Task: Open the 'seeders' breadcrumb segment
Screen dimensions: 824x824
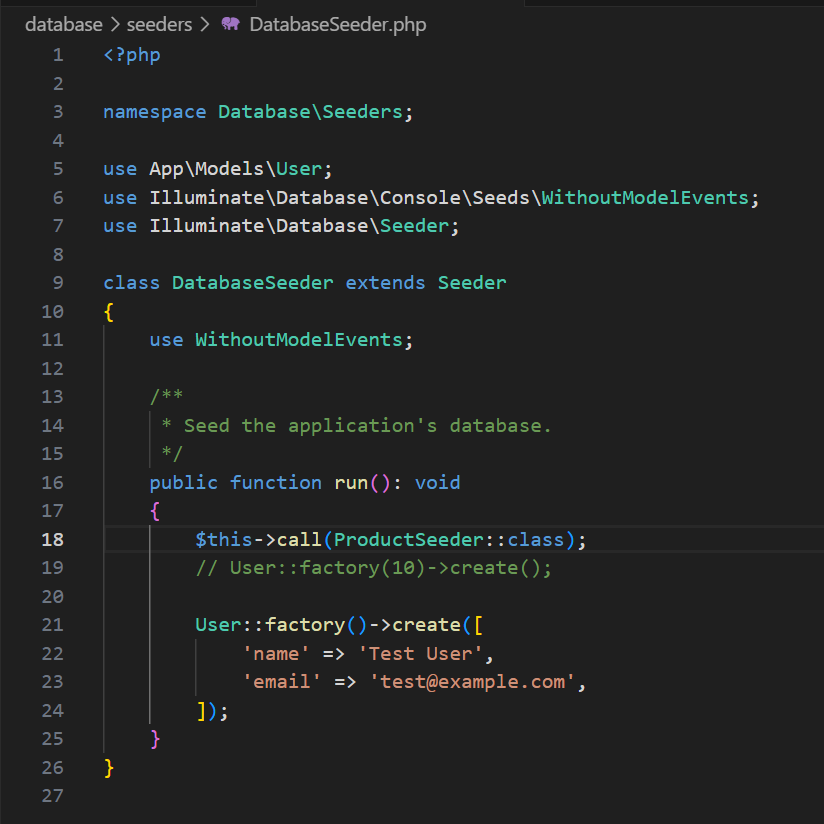Action: [159, 24]
